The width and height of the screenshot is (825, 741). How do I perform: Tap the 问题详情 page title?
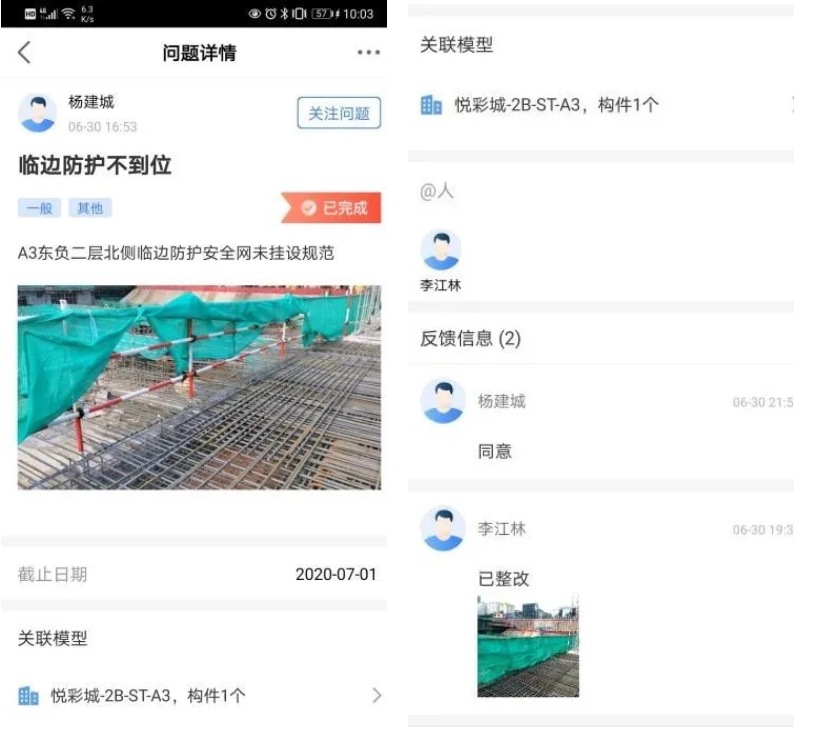[199, 53]
